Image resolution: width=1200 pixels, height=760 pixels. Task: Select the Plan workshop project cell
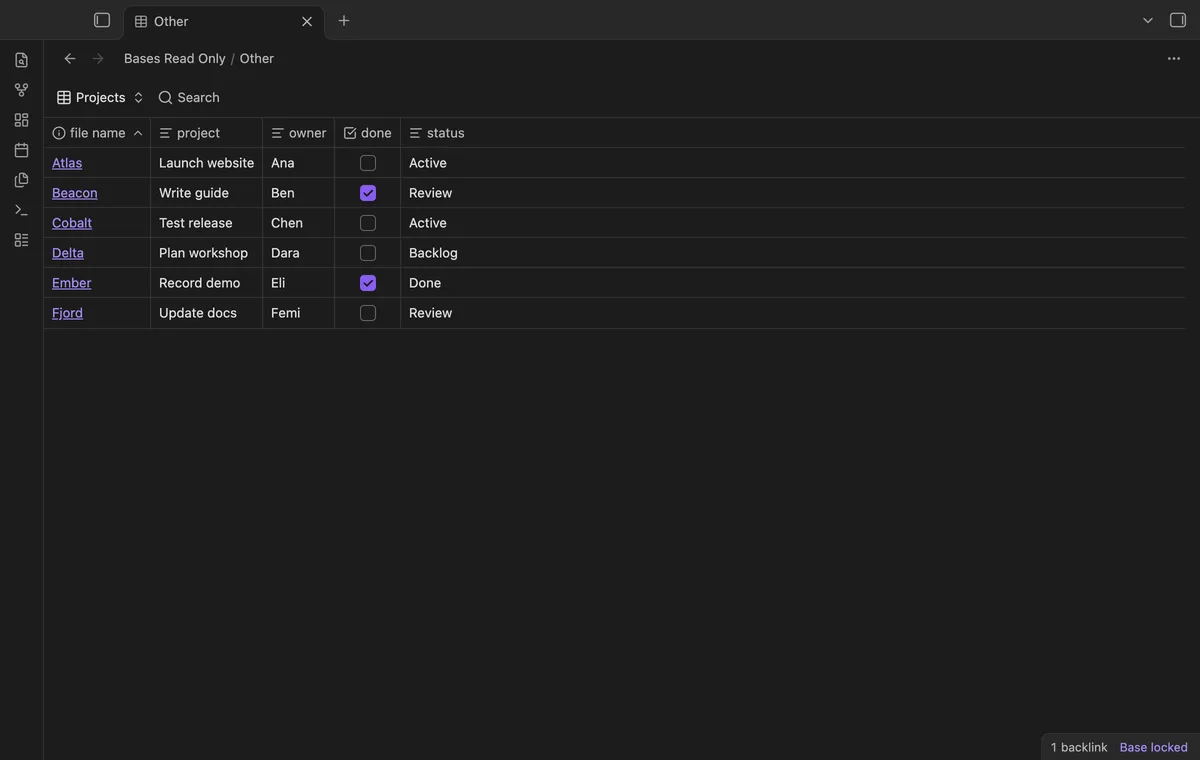(x=207, y=253)
